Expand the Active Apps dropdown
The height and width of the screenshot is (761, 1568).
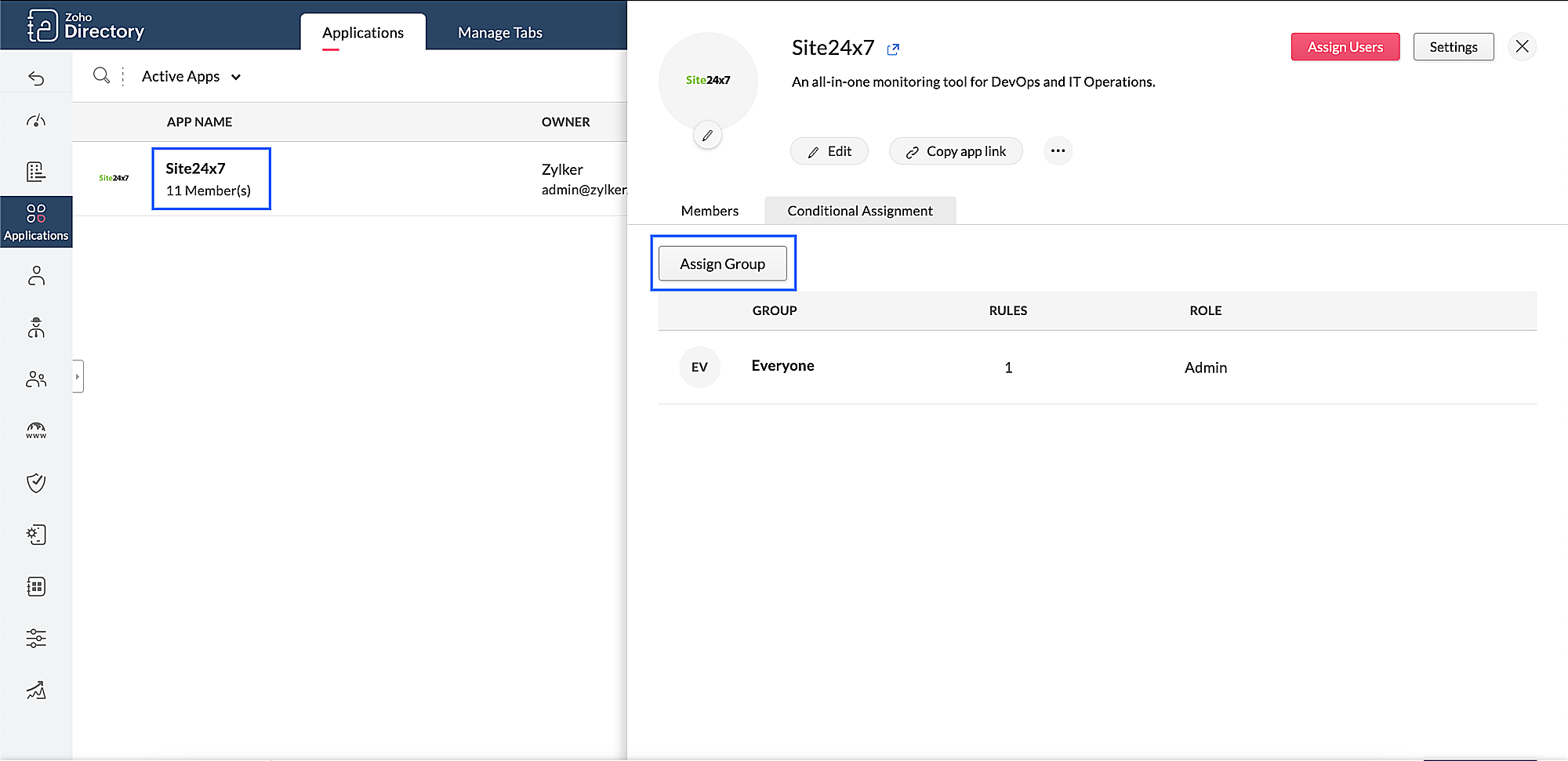pyautogui.click(x=191, y=77)
